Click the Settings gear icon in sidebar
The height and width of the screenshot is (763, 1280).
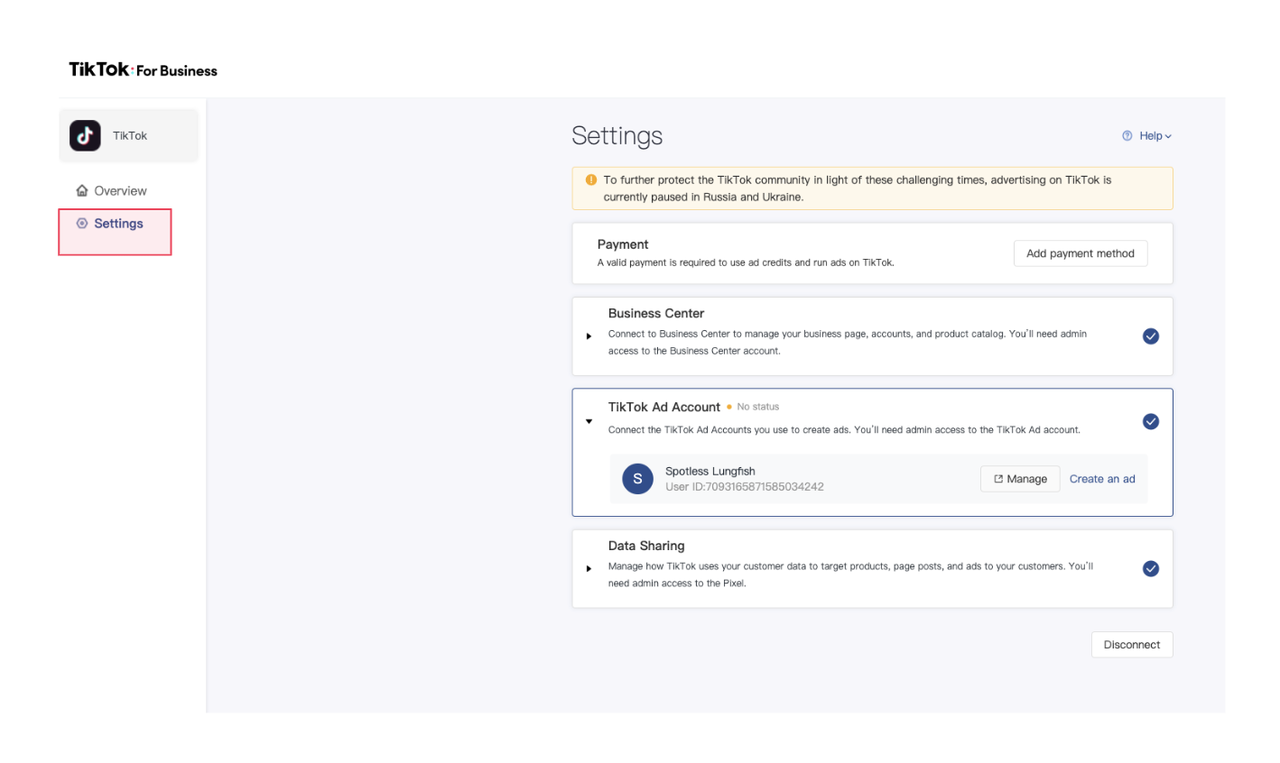[x=82, y=224]
